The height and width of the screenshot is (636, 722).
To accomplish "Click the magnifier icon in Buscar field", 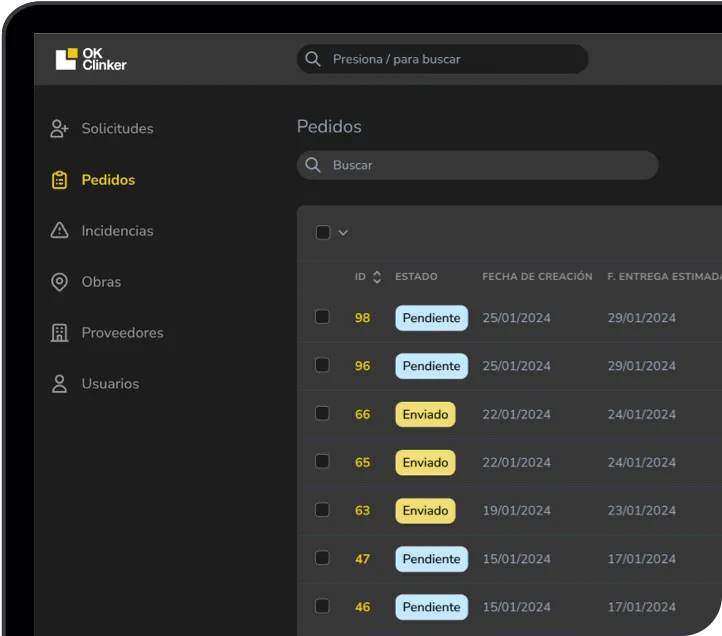I will click(x=313, y=165).
